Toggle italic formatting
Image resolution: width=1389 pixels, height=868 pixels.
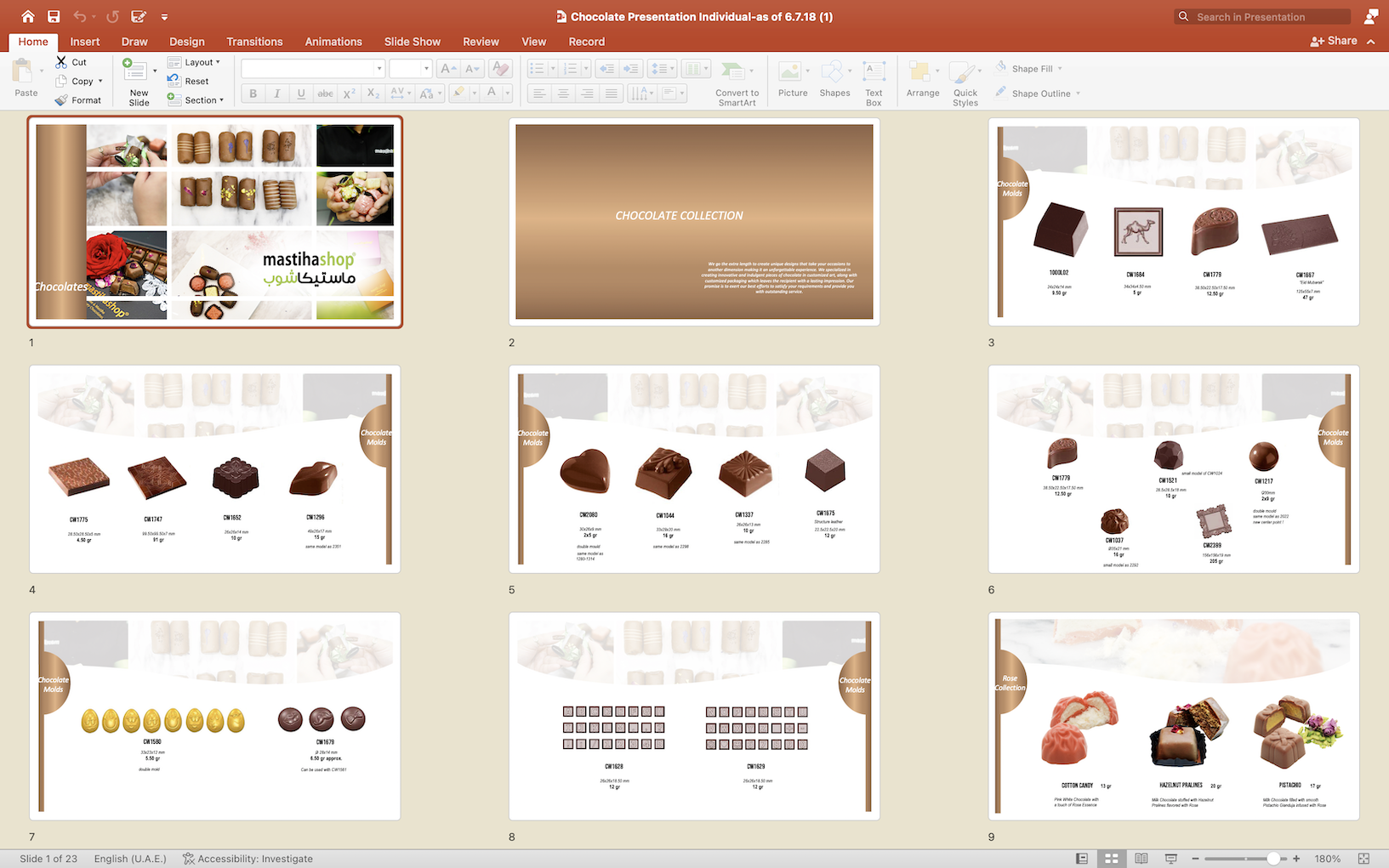[276, 94]
